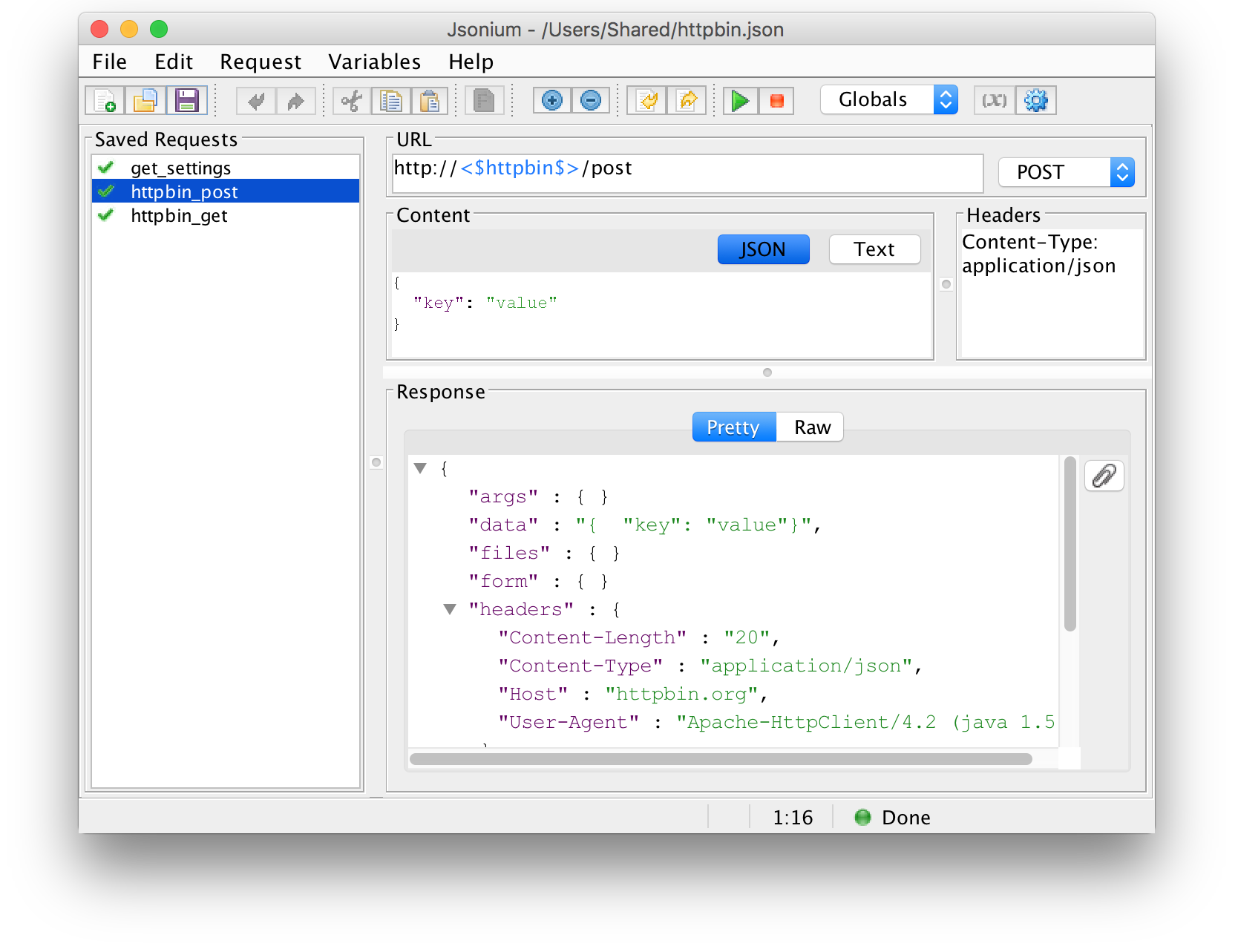Click the green check next to httpbin_get
This screenshot has width=1238, height=952.
click(106, 215)
